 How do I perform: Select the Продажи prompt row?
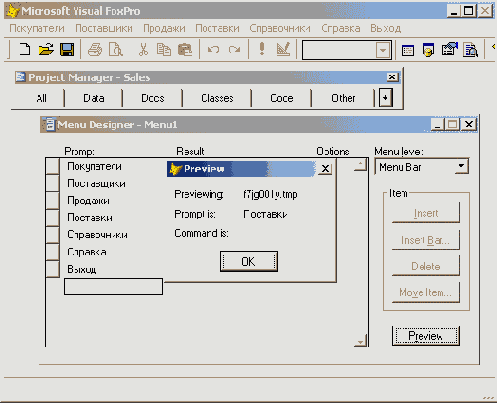pos(88,201)
